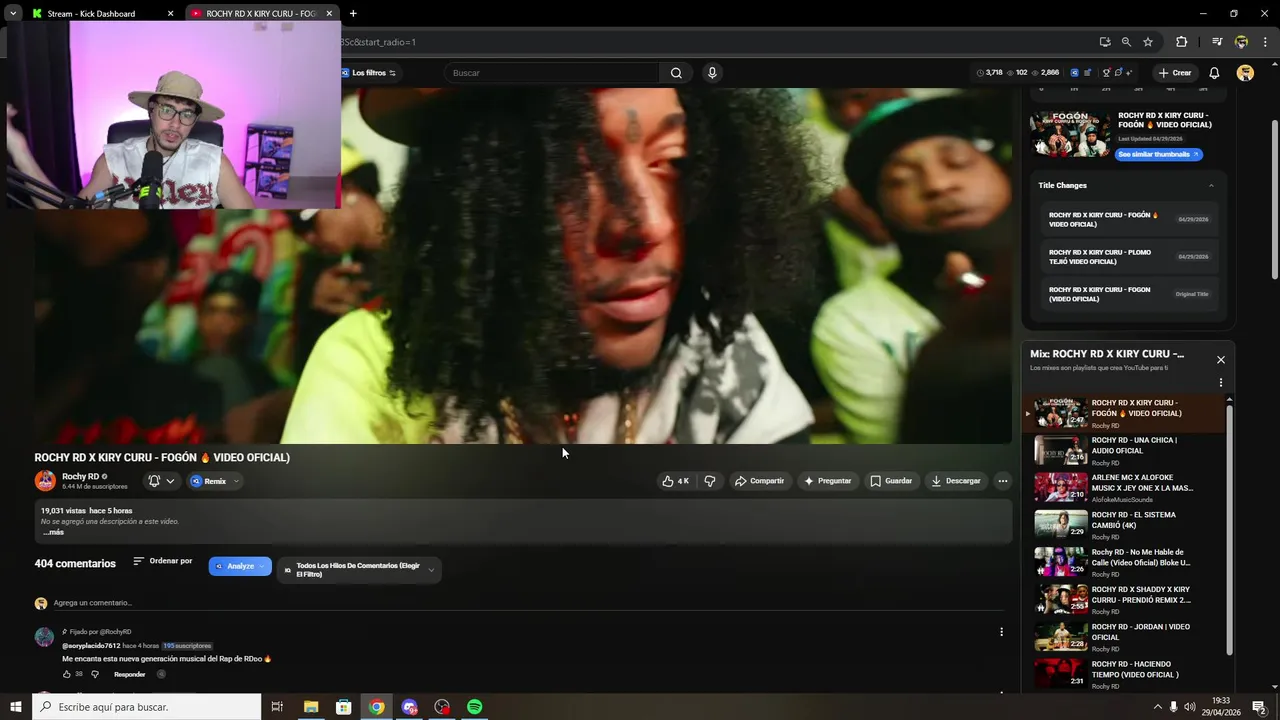Dislike the pinned comment
Screen dimensions: 1280x720
(95, 674)
